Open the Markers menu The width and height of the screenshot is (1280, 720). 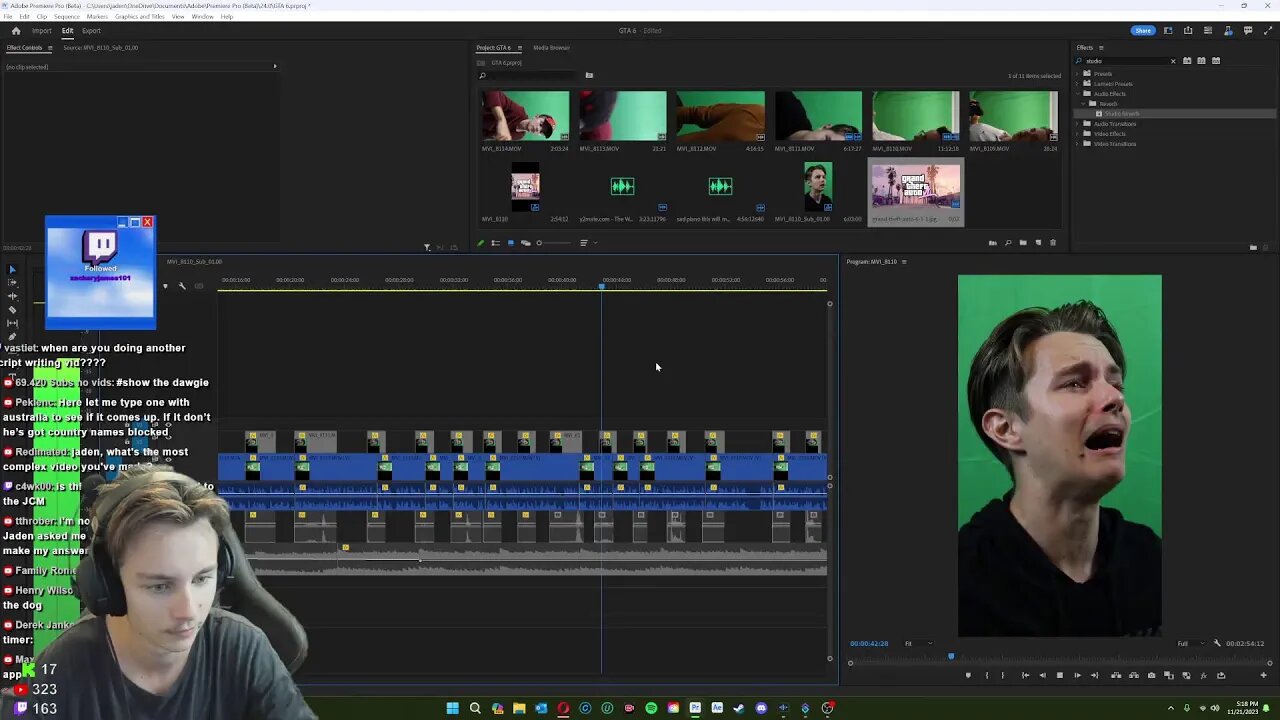97,17
